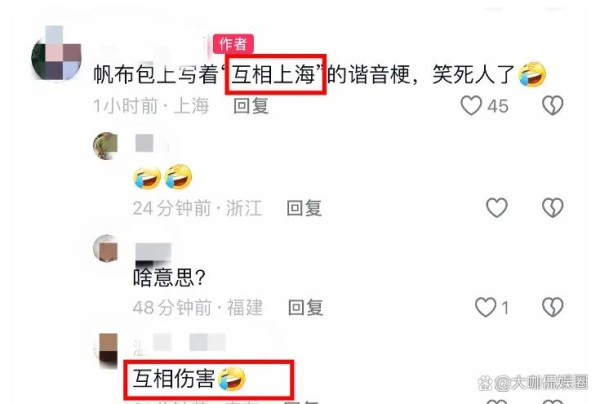The image size is (600, 404).
Task: Click the blurred username above 啥意思
Action: pos(153,253)
